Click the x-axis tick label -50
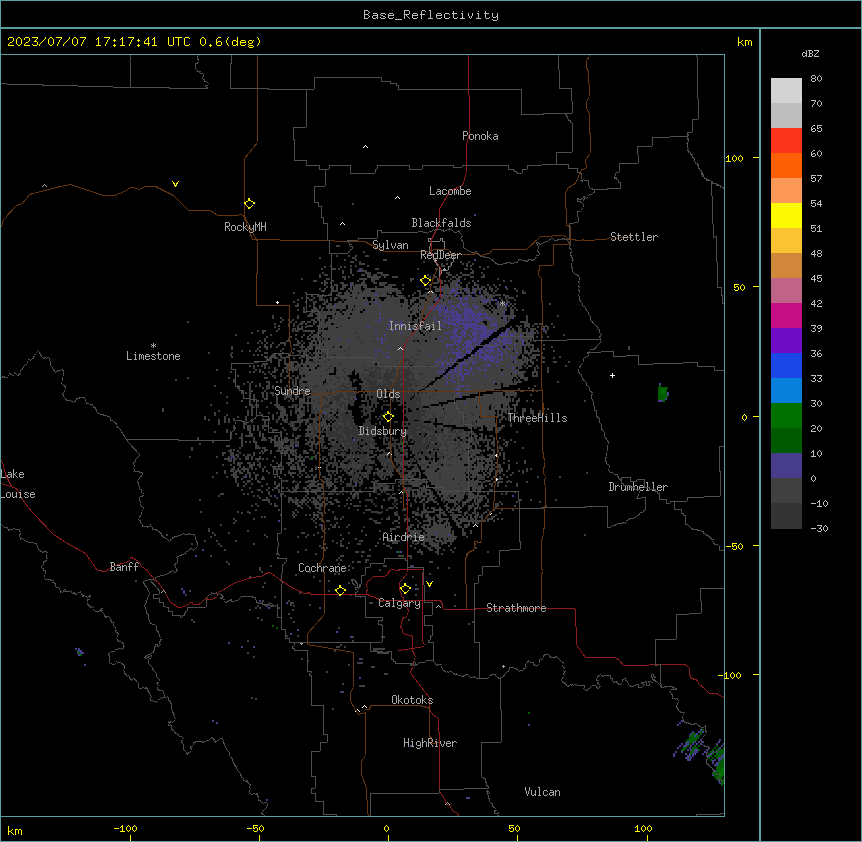862x842 pixels. point(255,828)
